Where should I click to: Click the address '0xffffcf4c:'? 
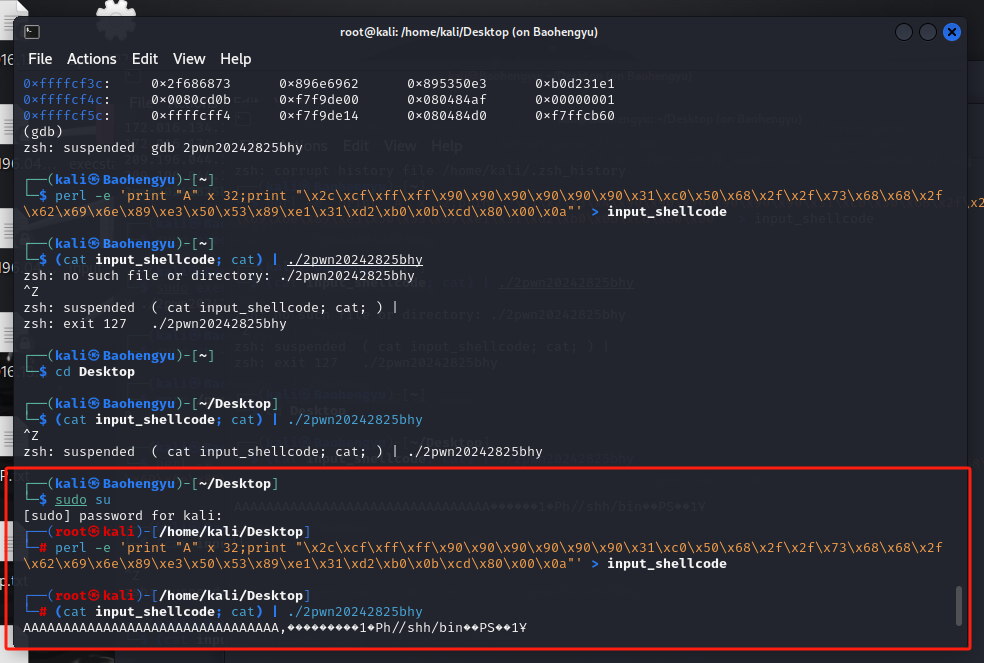pyautogui.click(x=67, y=100)
